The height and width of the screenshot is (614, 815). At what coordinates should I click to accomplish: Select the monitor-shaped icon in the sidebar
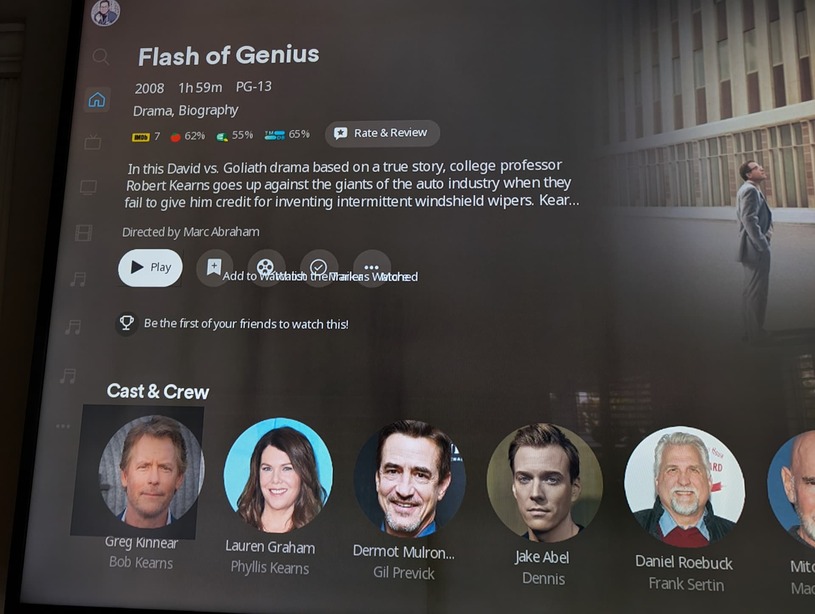[x=88, y=187]
